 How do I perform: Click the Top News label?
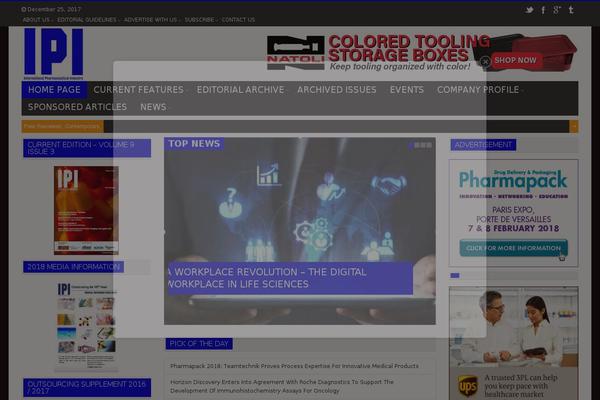[x=194, y=144]
